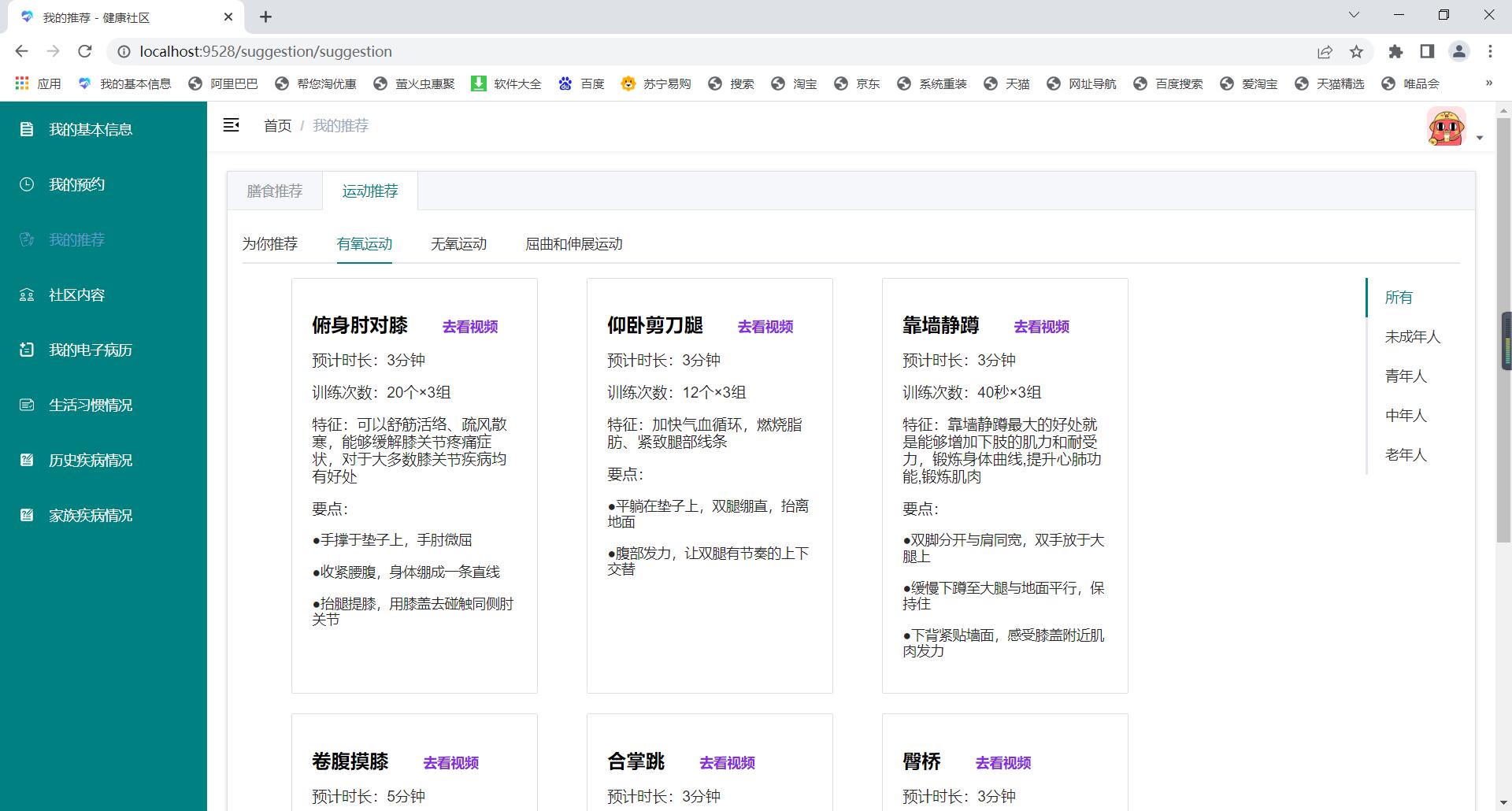This screenshot has height=811, width=1512.
Task: Open a new browser tab
Action: (265, 17)
